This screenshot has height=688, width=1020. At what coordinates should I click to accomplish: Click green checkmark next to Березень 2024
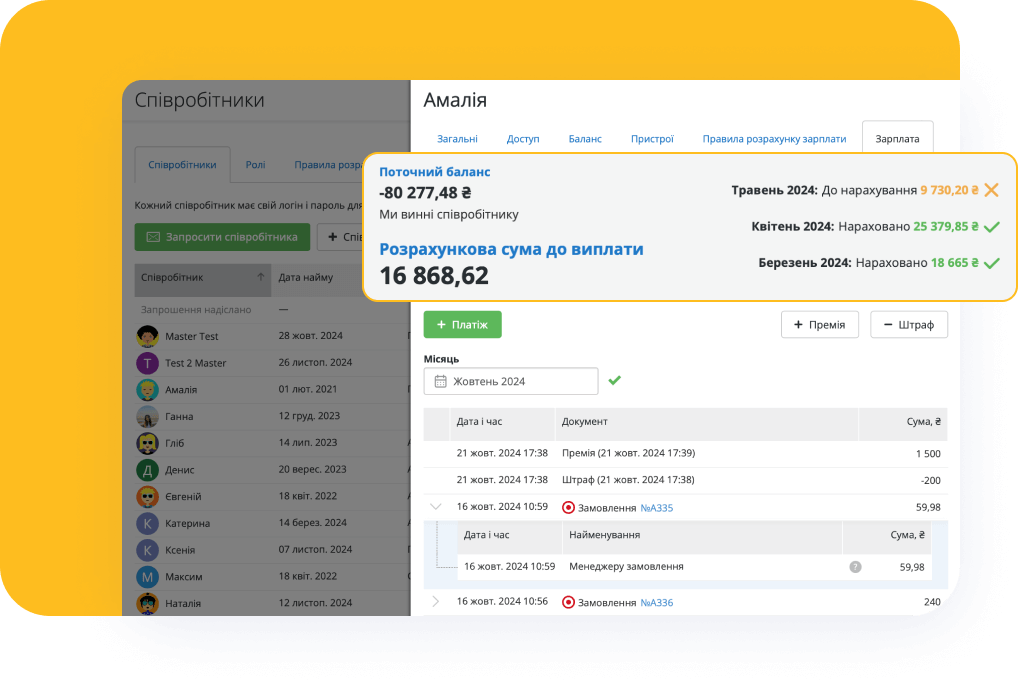(x=991, y=264)
